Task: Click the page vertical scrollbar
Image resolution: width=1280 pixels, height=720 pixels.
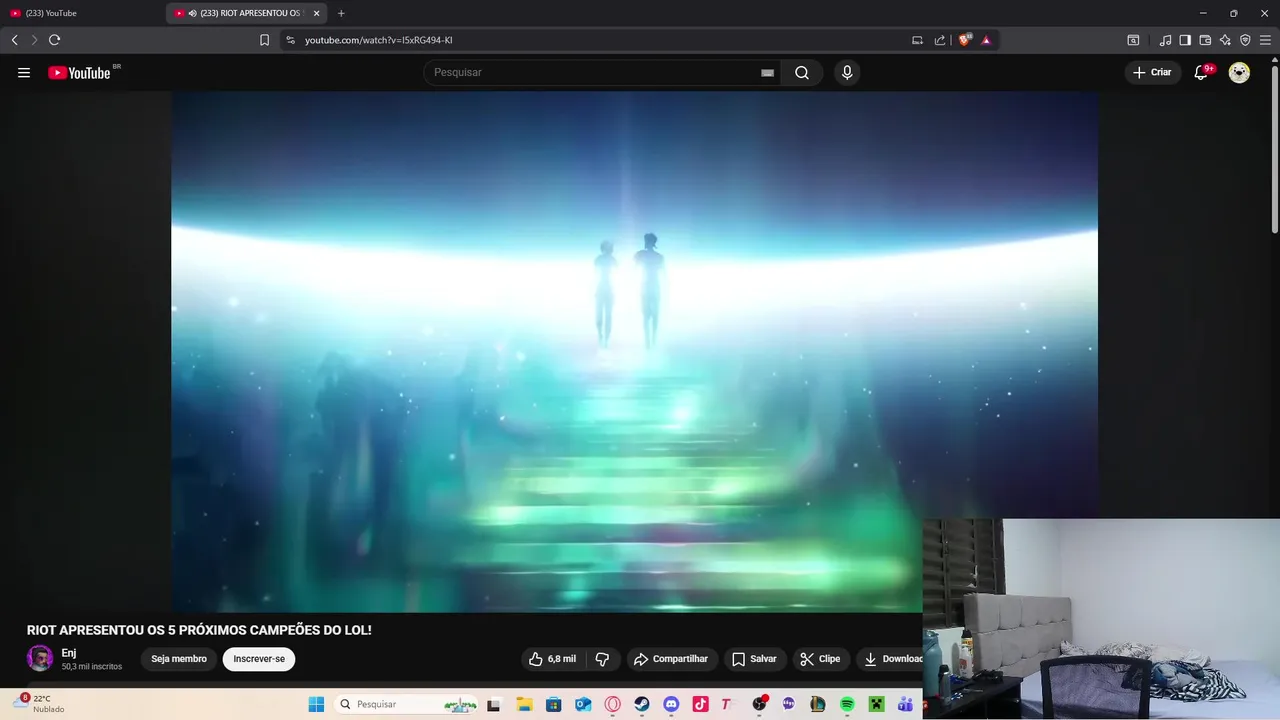Action: (1274, 150)
